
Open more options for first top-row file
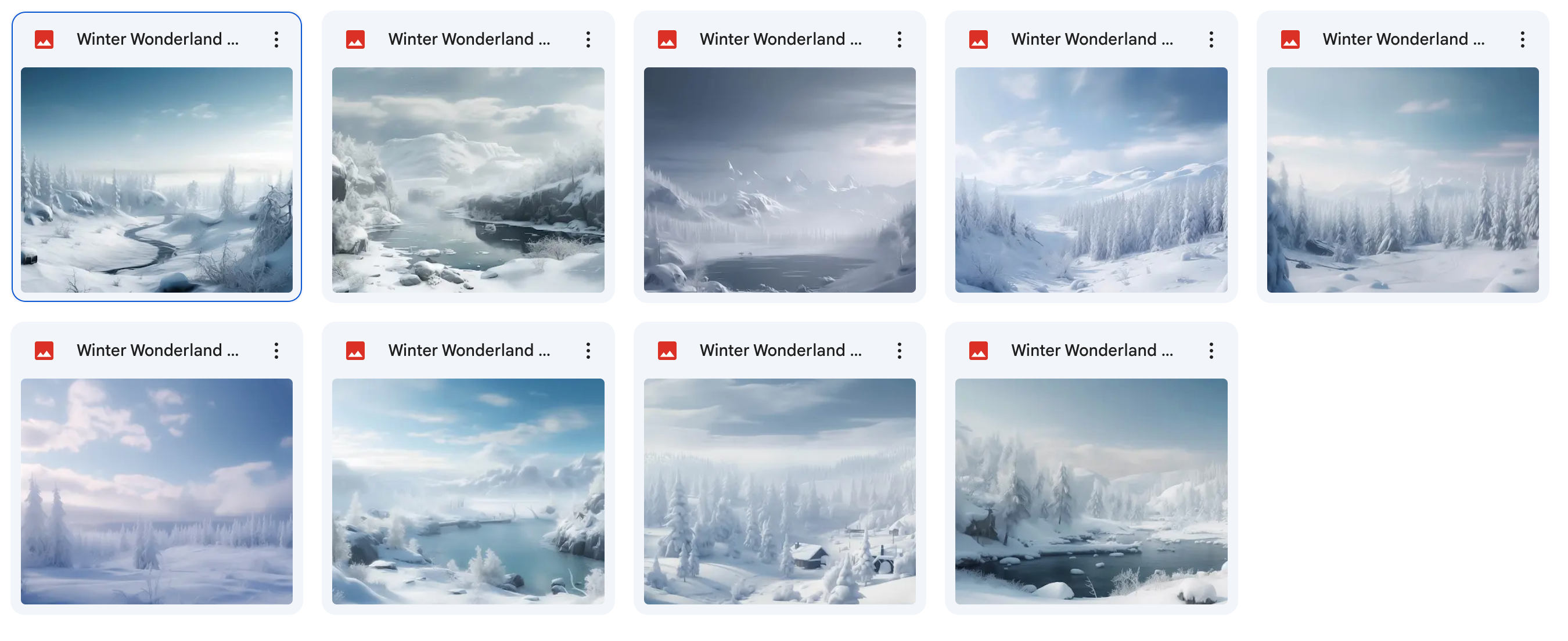(276, 39)
